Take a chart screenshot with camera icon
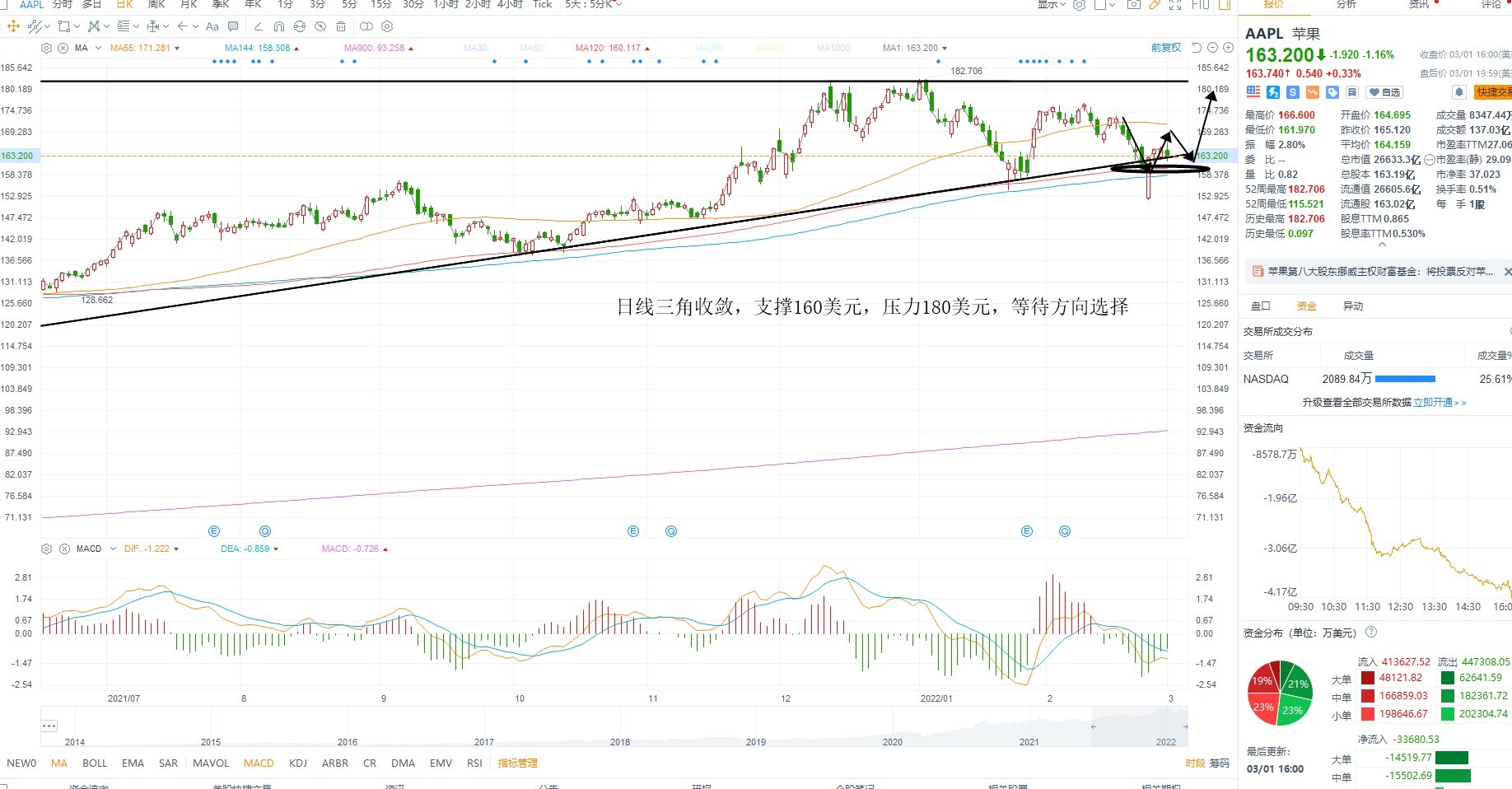The width and height of the screenshot is (1512, 789). (1134, 4)
